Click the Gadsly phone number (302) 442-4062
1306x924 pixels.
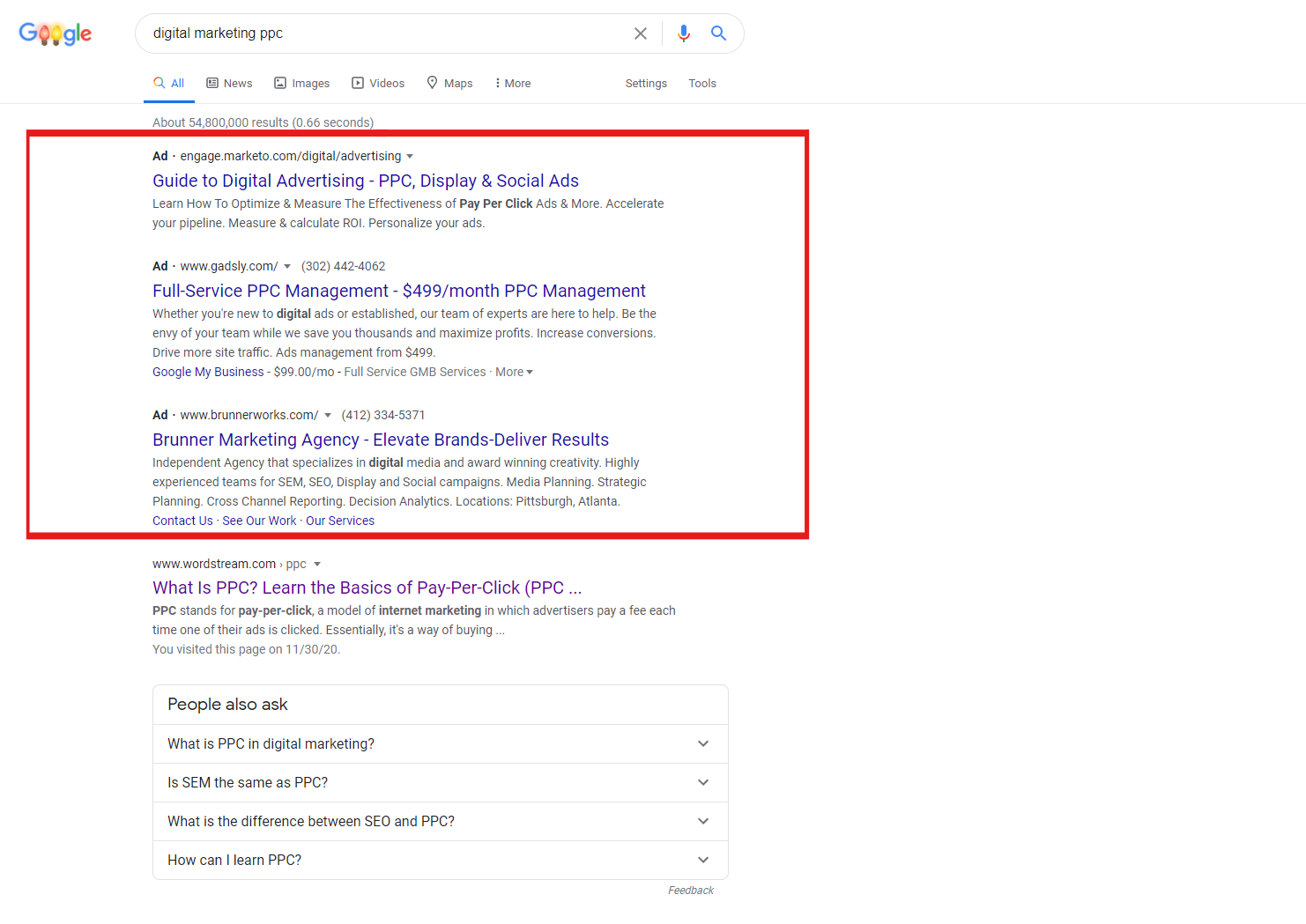pyautogui.click(x=344, y=266)
